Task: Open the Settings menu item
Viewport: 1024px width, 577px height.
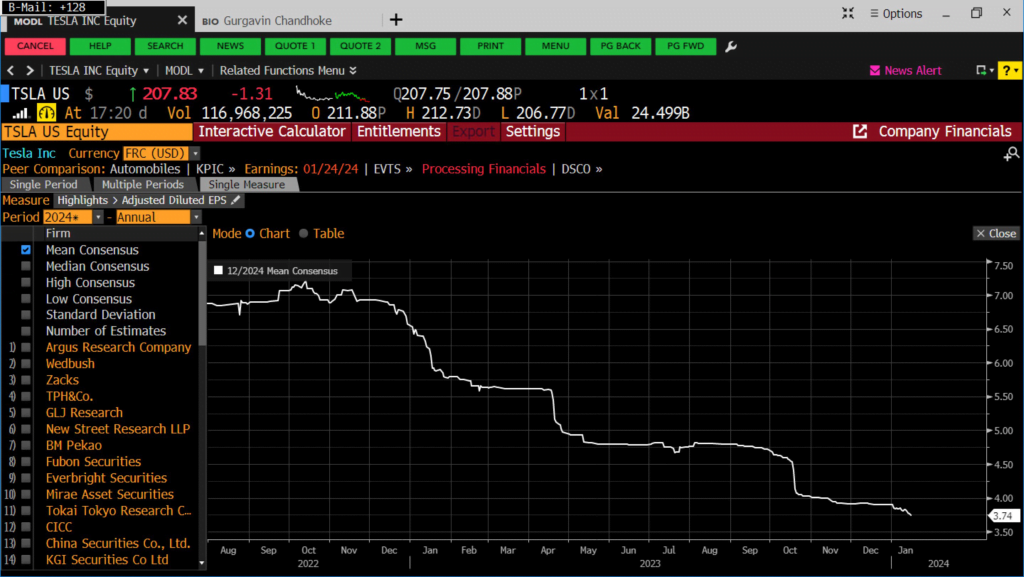Action: [533, 132]
